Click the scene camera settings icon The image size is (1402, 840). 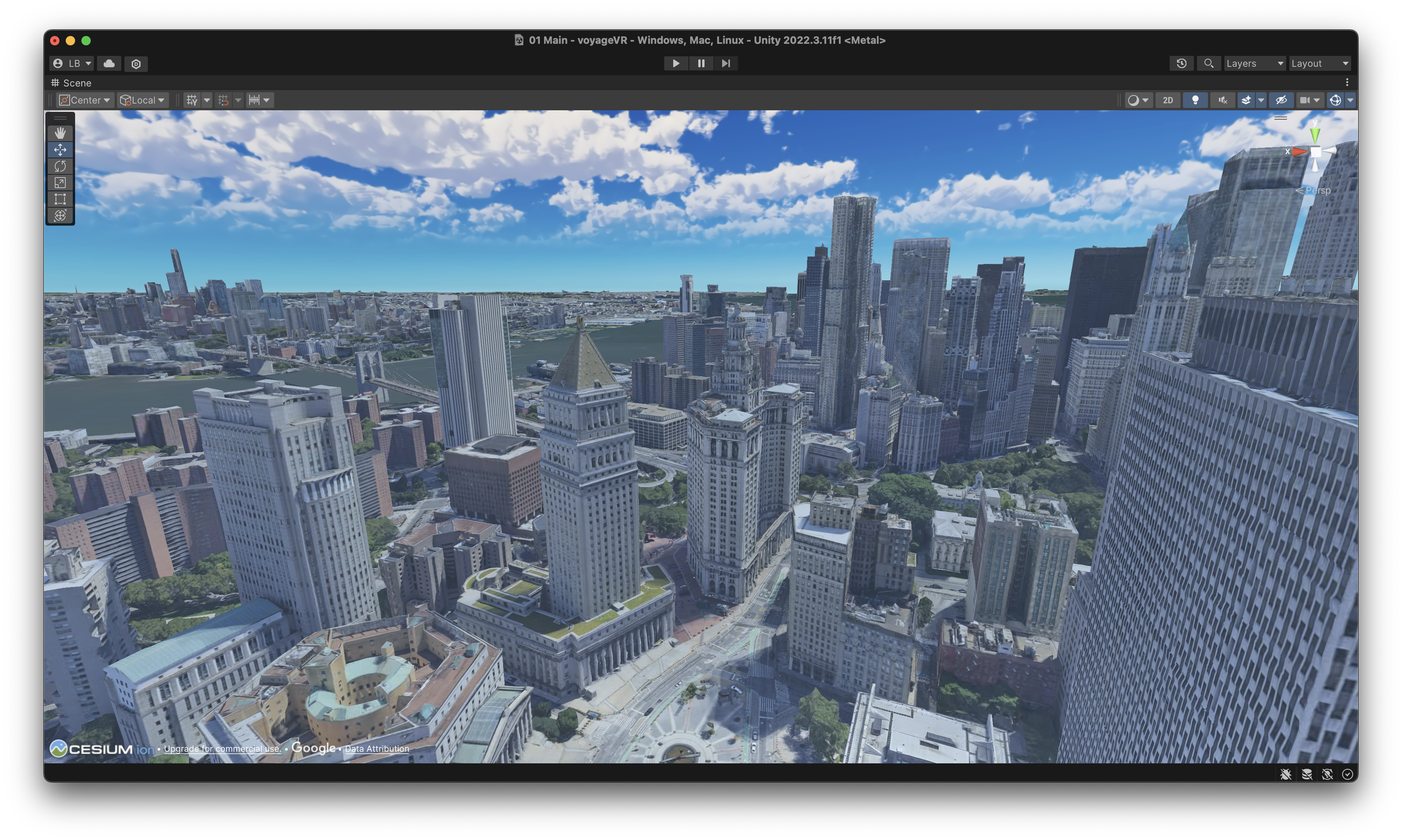[1305, 100]
